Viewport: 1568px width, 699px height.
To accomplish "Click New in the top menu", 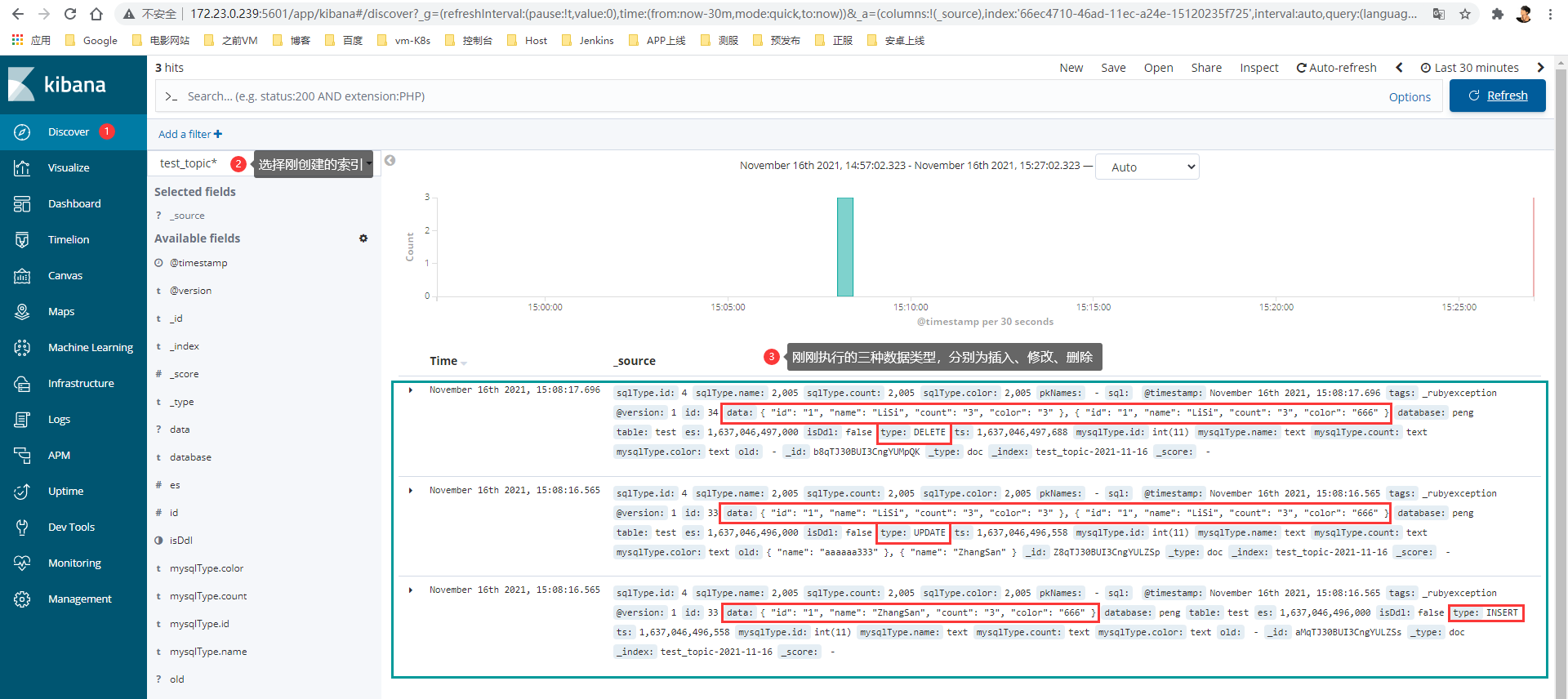I will (x=1071, y=68).
